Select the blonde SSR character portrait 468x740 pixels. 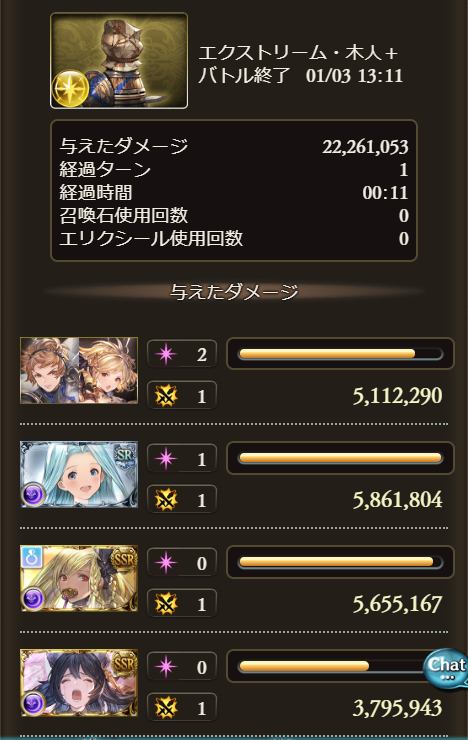[79, 578]
